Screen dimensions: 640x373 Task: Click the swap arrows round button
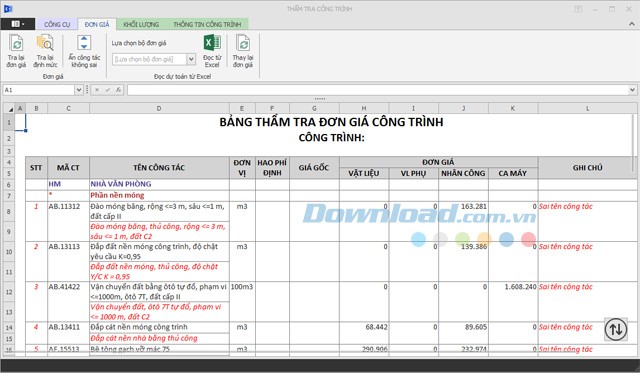coord(616,329)
